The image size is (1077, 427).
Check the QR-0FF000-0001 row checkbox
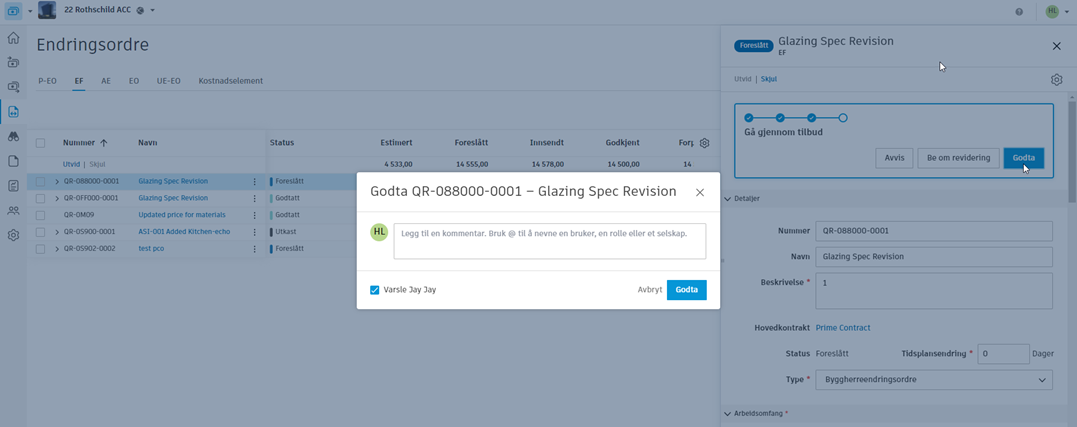tap(41, 198)
